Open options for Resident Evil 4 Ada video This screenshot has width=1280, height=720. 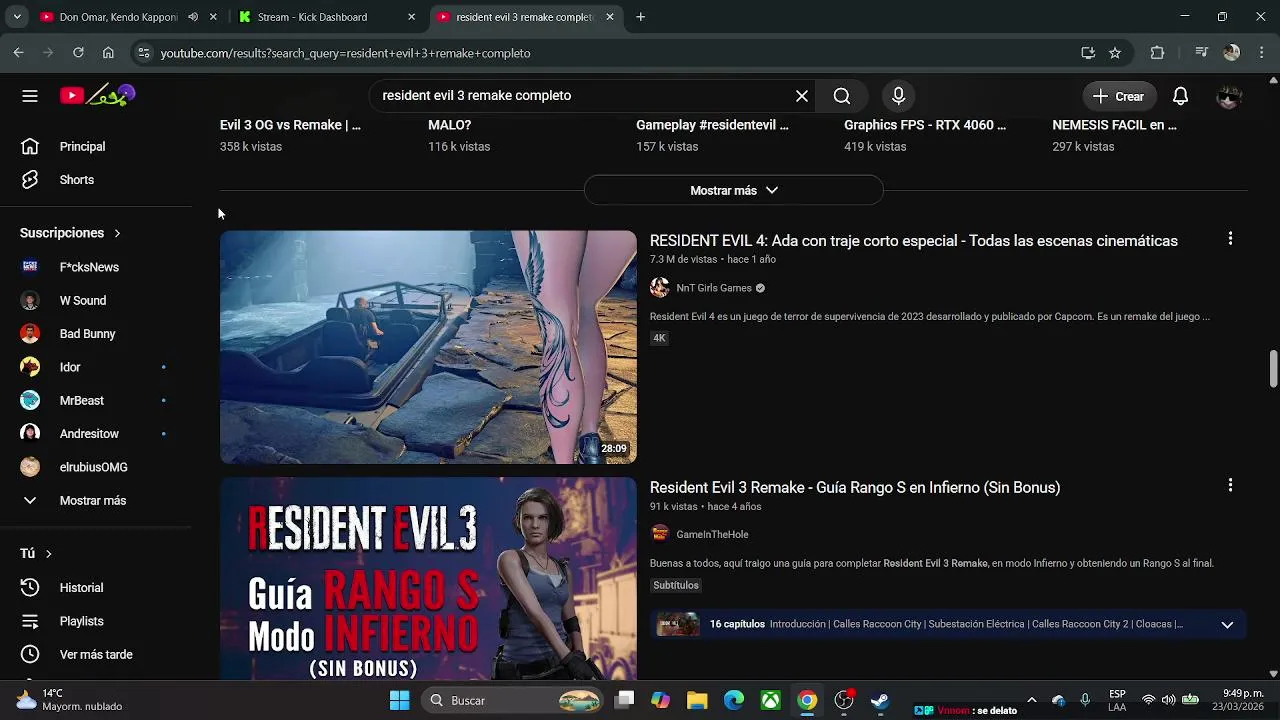click(x=1230, y=239)
